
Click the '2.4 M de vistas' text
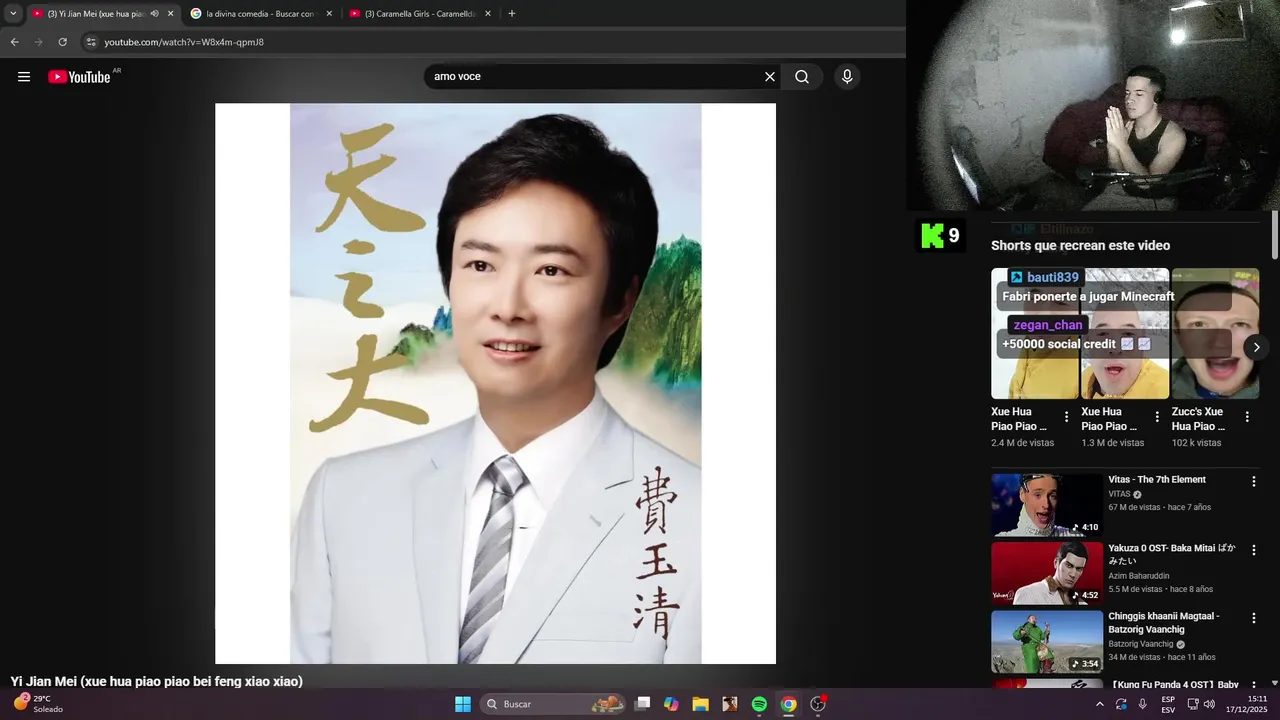pyautogui.click(x=1022, y=443)
